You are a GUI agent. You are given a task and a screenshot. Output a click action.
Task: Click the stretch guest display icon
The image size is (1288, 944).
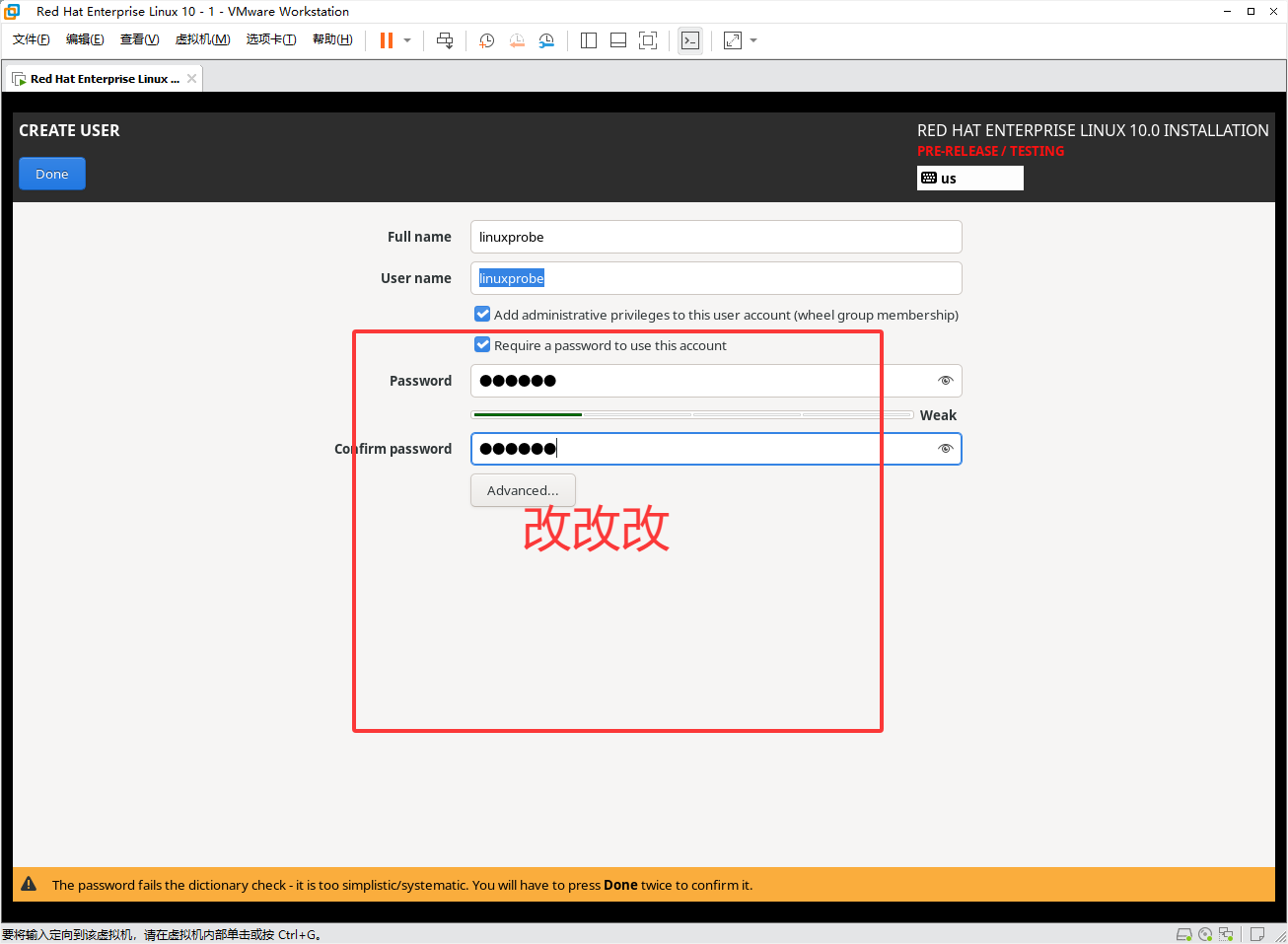[x=733, y=40]
